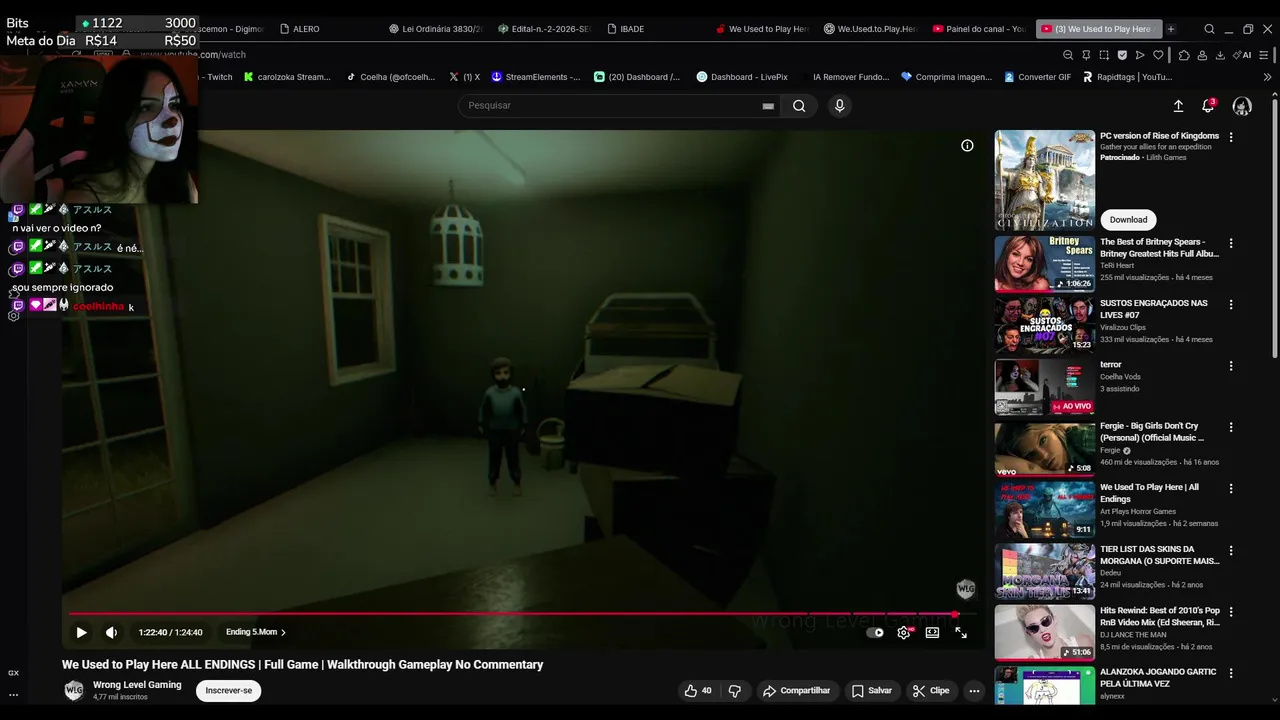Open the browser extensions cube icon
The image size is (1280, 720).
coord(1184,55)
